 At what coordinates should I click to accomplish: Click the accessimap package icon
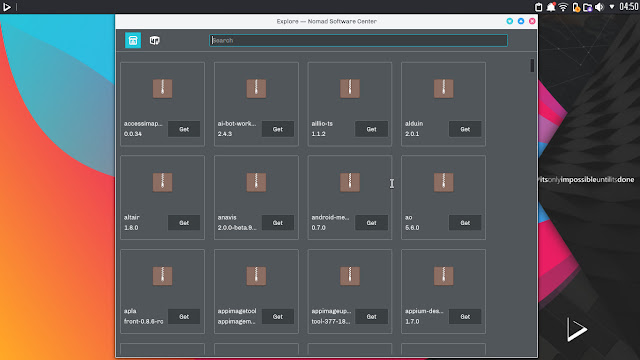pos(162,89)
